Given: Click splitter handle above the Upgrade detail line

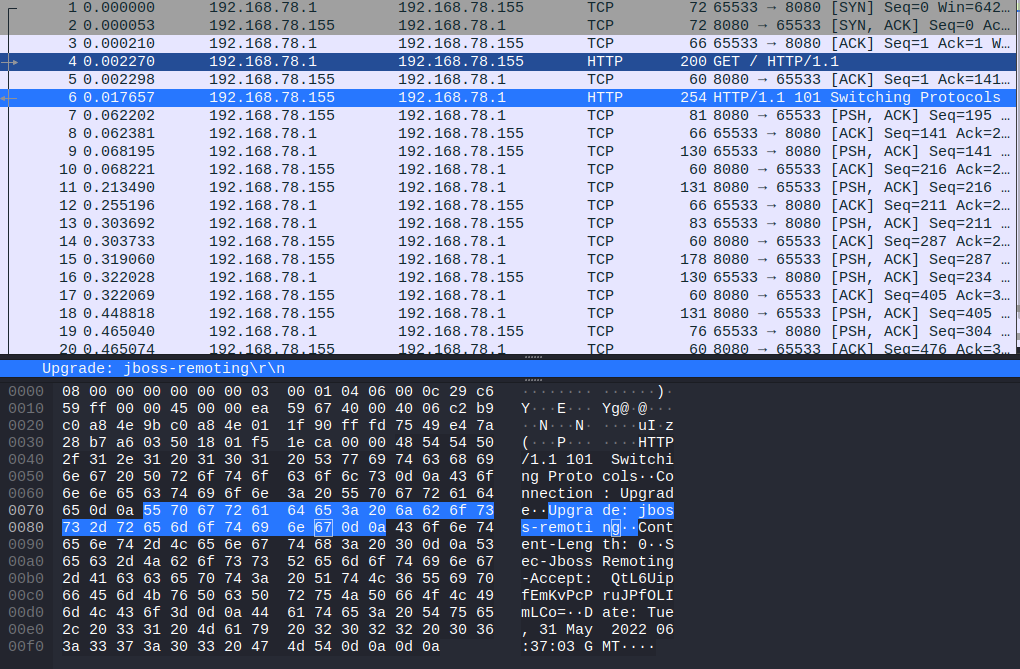Looking at the screenshot, I should [x=533, y=356].
